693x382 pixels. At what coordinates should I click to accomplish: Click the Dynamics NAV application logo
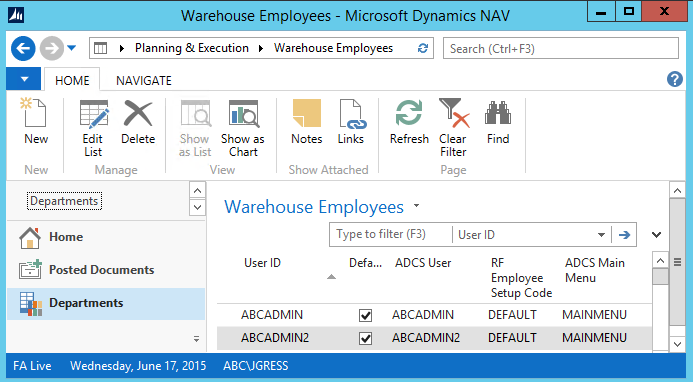tap(16, 15)
